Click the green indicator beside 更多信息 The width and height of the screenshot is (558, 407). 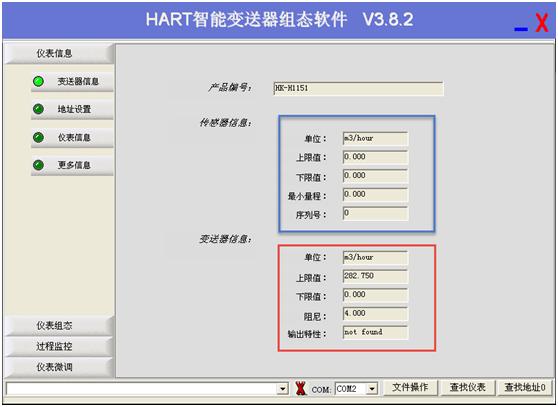(x=38, y=165)
